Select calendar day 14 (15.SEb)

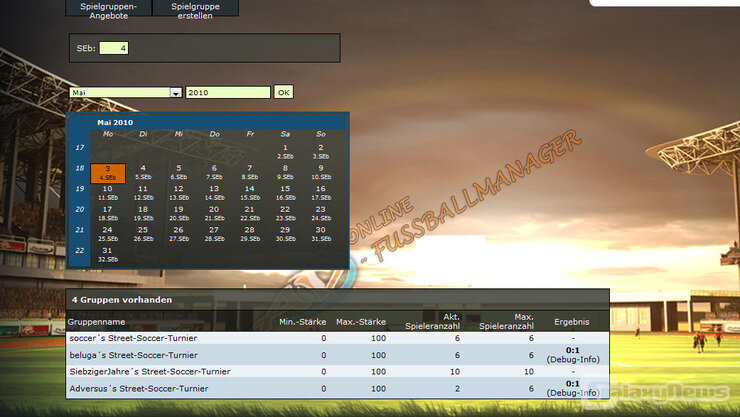pos(250,193)
